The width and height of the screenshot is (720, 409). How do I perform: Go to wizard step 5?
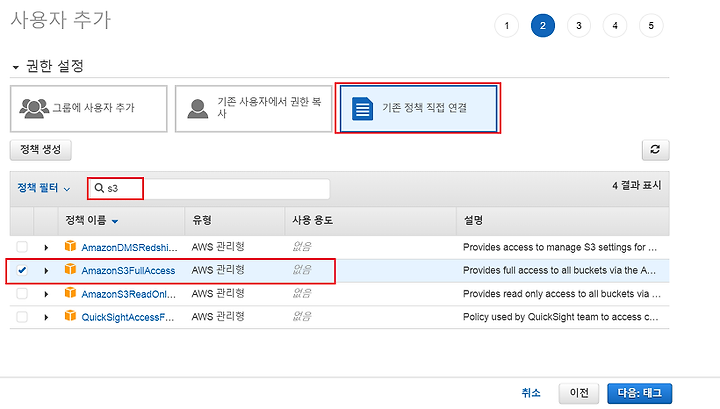651,25
